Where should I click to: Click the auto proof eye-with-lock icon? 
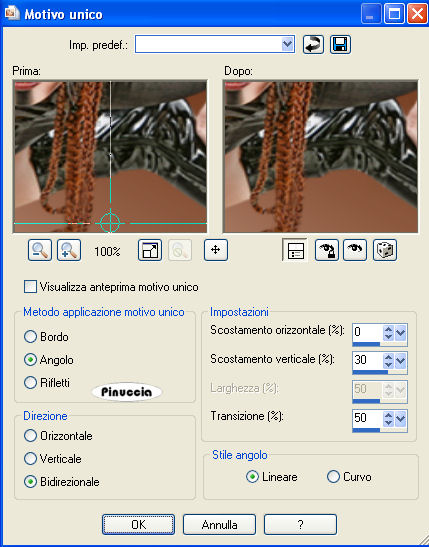(x=326, y=250)
